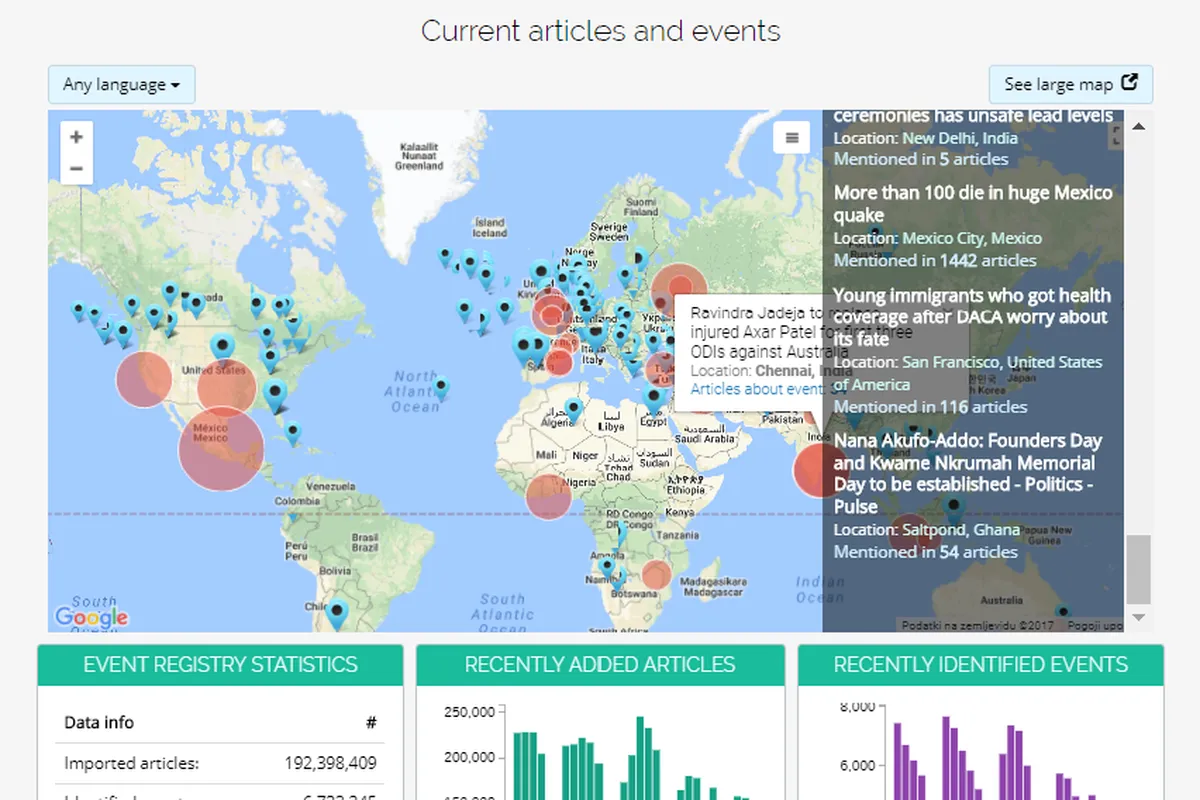Click red circle over Turkey
The height and width of the screenshot is (800, 1200).
tap(662, 368)
